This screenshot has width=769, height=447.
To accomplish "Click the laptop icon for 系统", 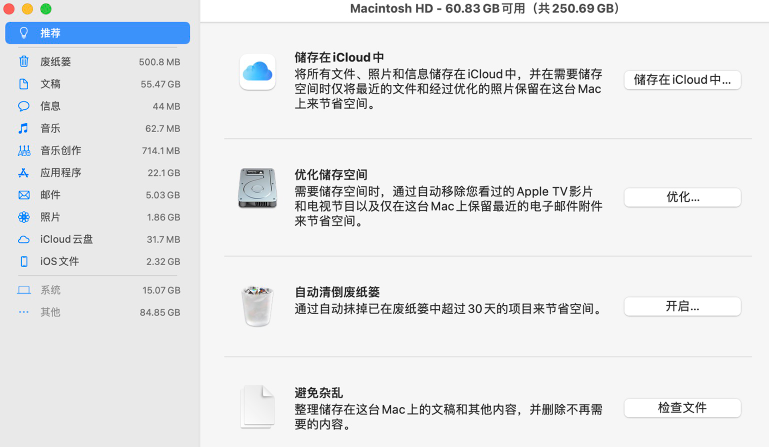I will pos(24,290).
